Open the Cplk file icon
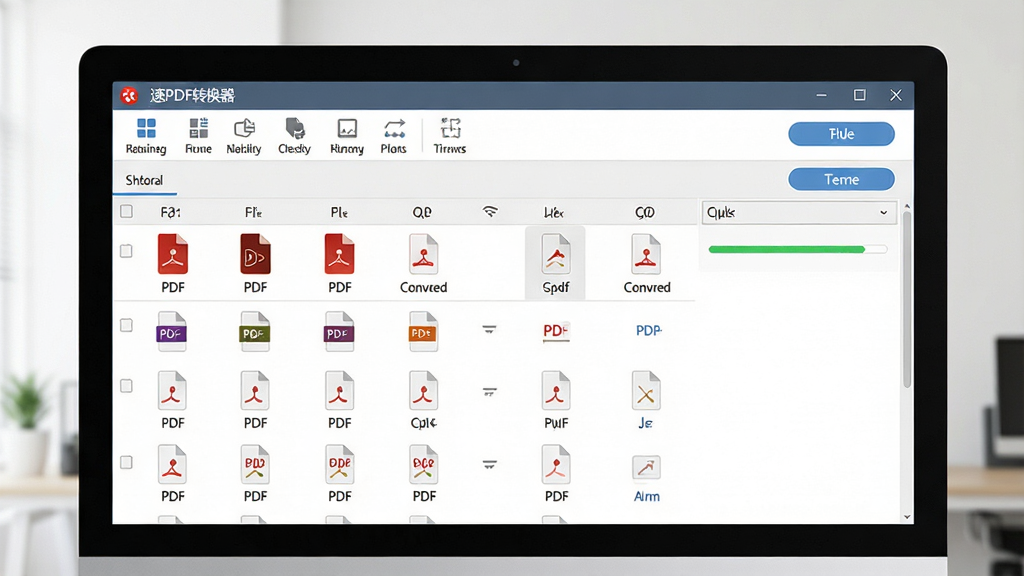Image resolution: width=1024 pixels, height=576 pixels. pos(423,391)
